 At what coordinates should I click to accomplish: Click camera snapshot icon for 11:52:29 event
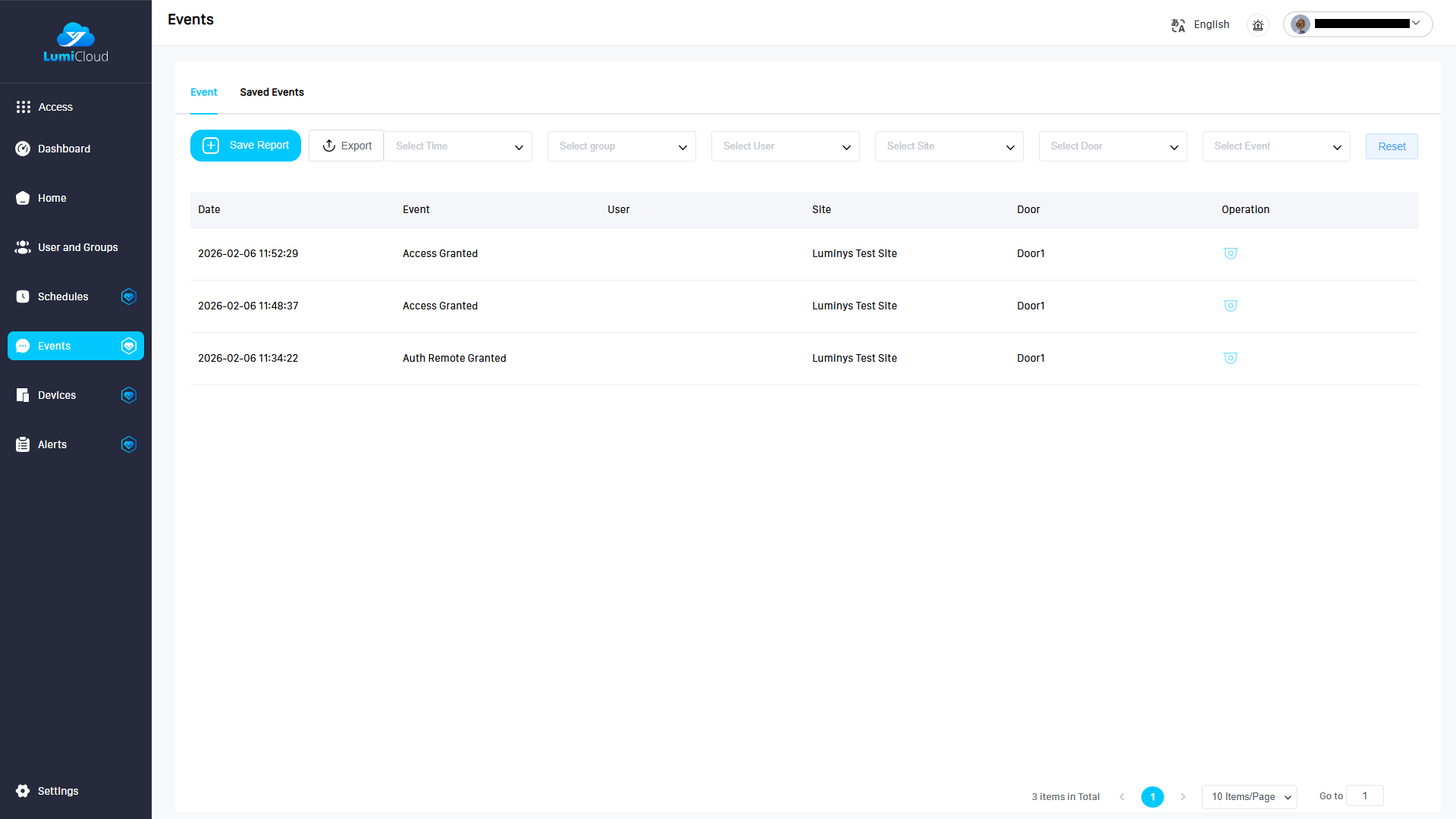(x=1230, y=253)
